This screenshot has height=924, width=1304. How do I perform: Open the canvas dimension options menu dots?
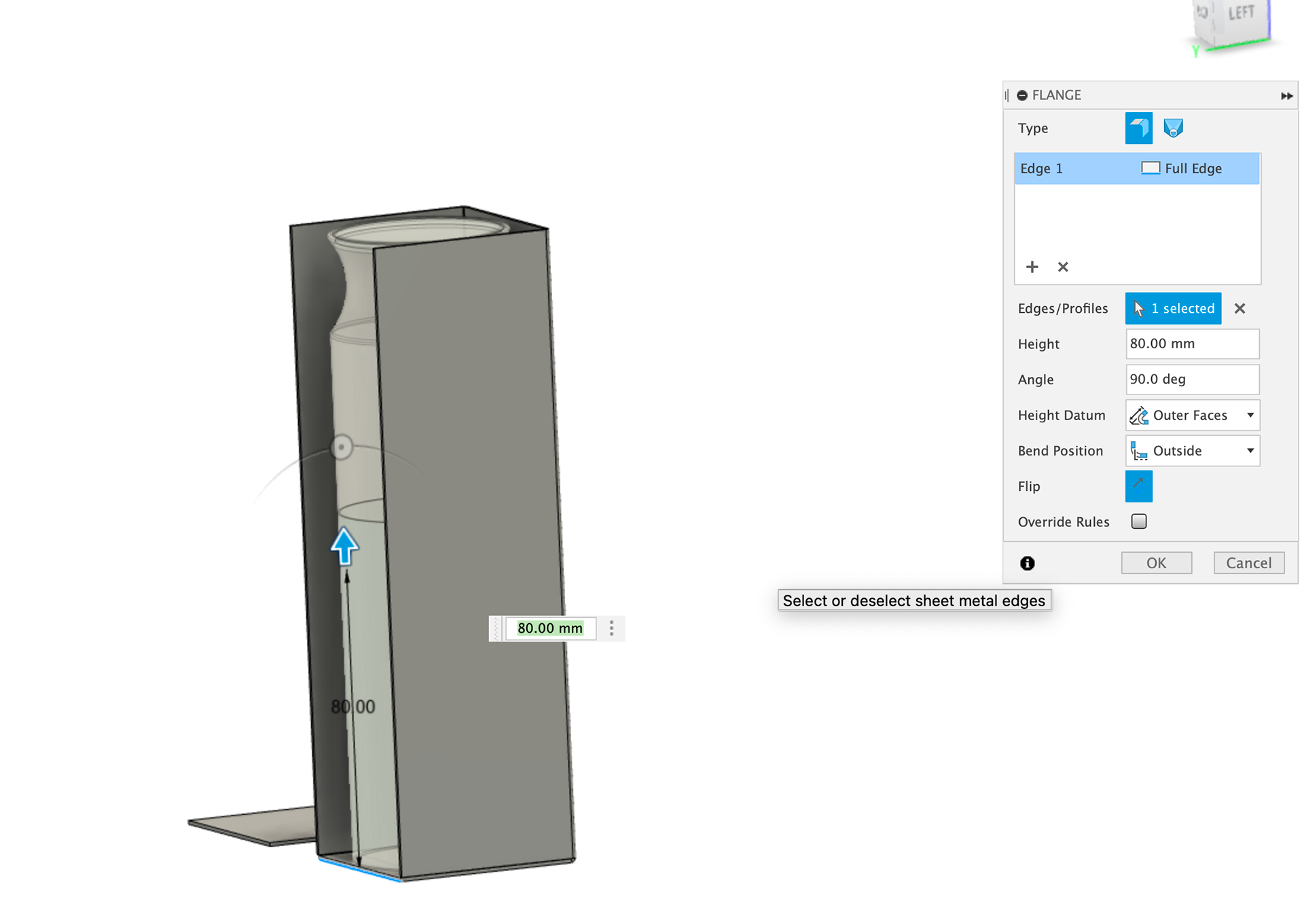click(x=611, y=628)
